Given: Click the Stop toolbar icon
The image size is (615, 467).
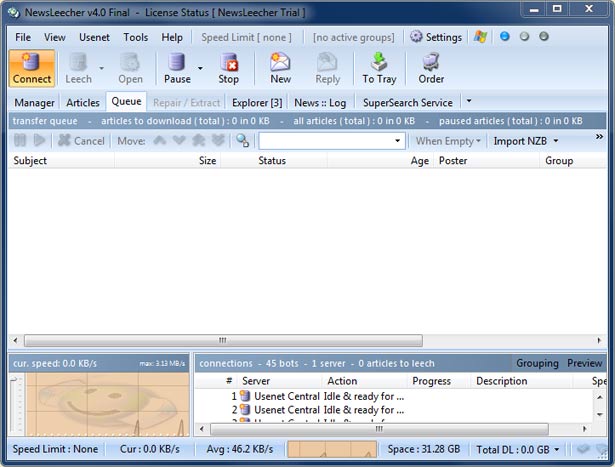Looking at the screenshot, I should click(229, 62).
